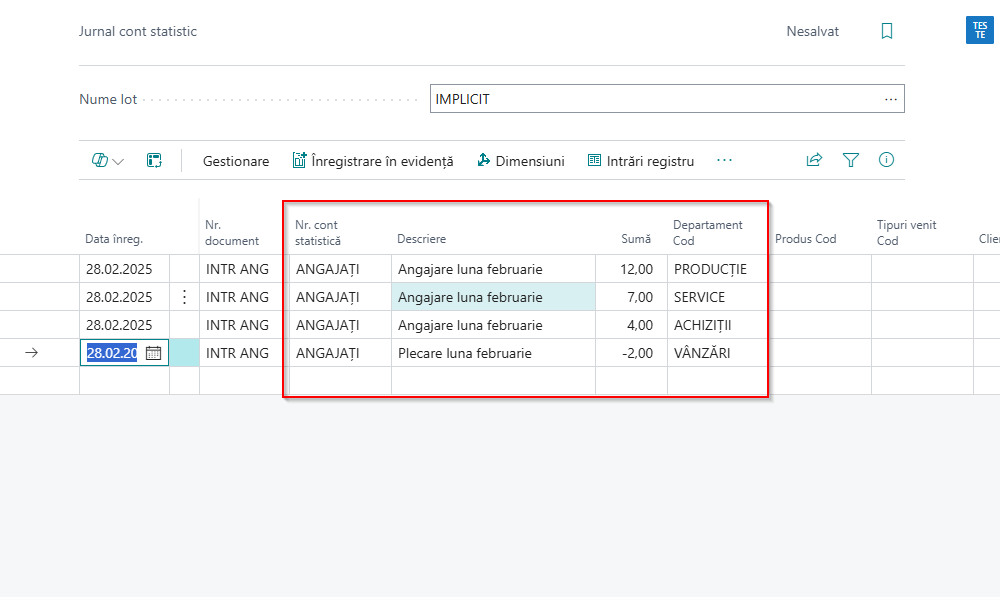The image size is (1000, 600).
Task: Select the Tipuri venit Cod column header
Action: pyautogui.click(x=907, y=233)
